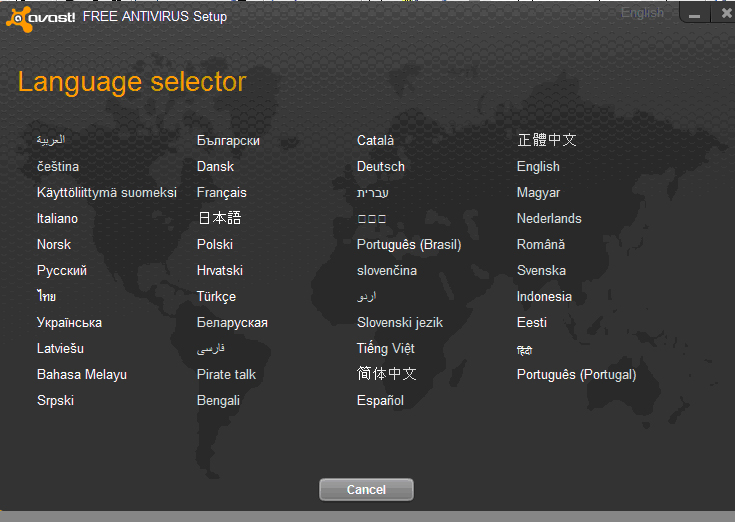The image size is (735, 522).
Task: Choose Română language
Action: click(x=541, y=245)
